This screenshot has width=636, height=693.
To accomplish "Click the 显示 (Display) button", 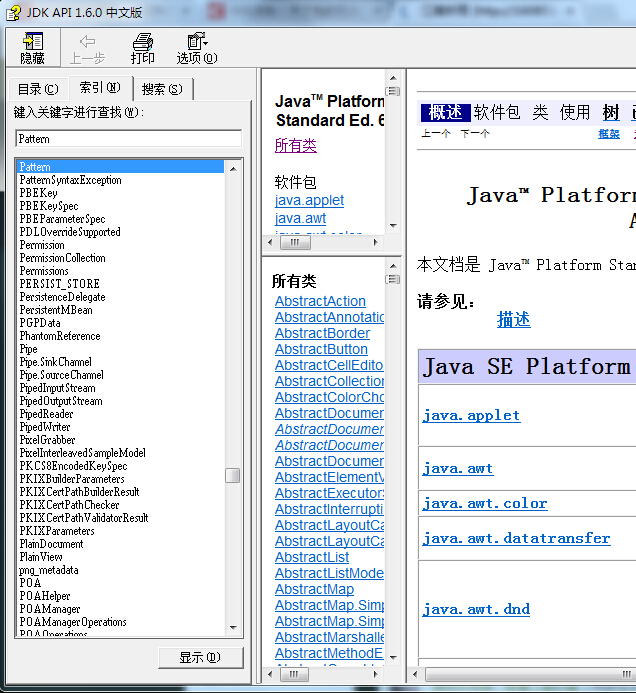I will click(x=200, y=658).
